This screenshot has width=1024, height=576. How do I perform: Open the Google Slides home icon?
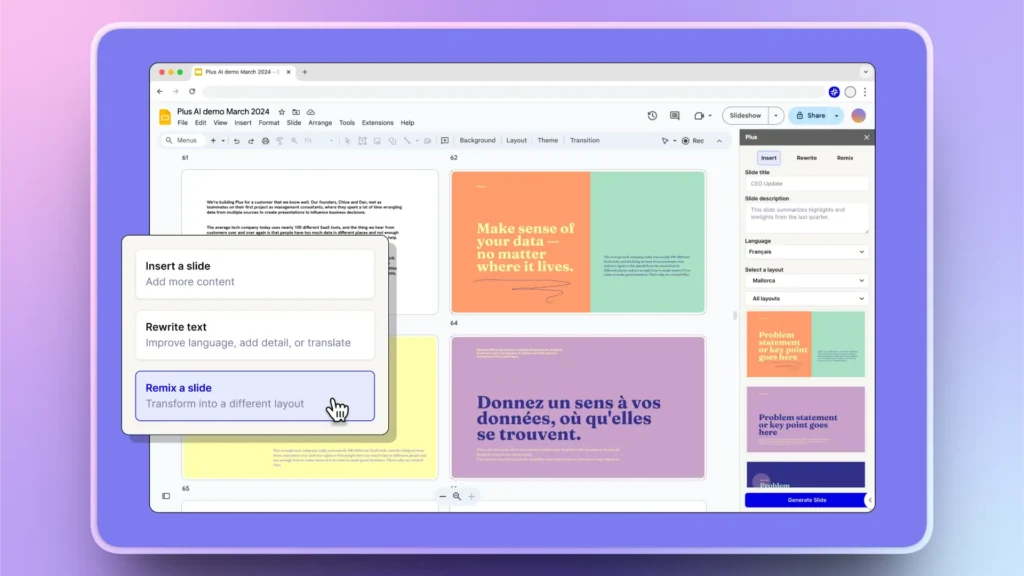coord(165,116)
